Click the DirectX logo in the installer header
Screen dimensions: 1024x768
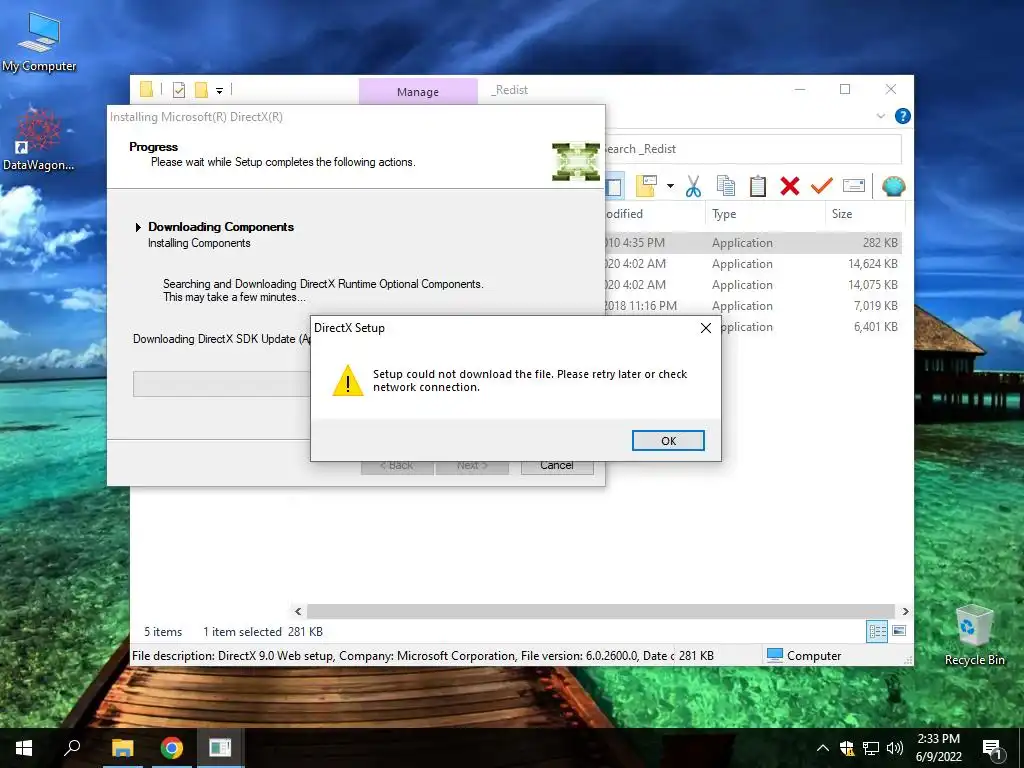(575, 161)
